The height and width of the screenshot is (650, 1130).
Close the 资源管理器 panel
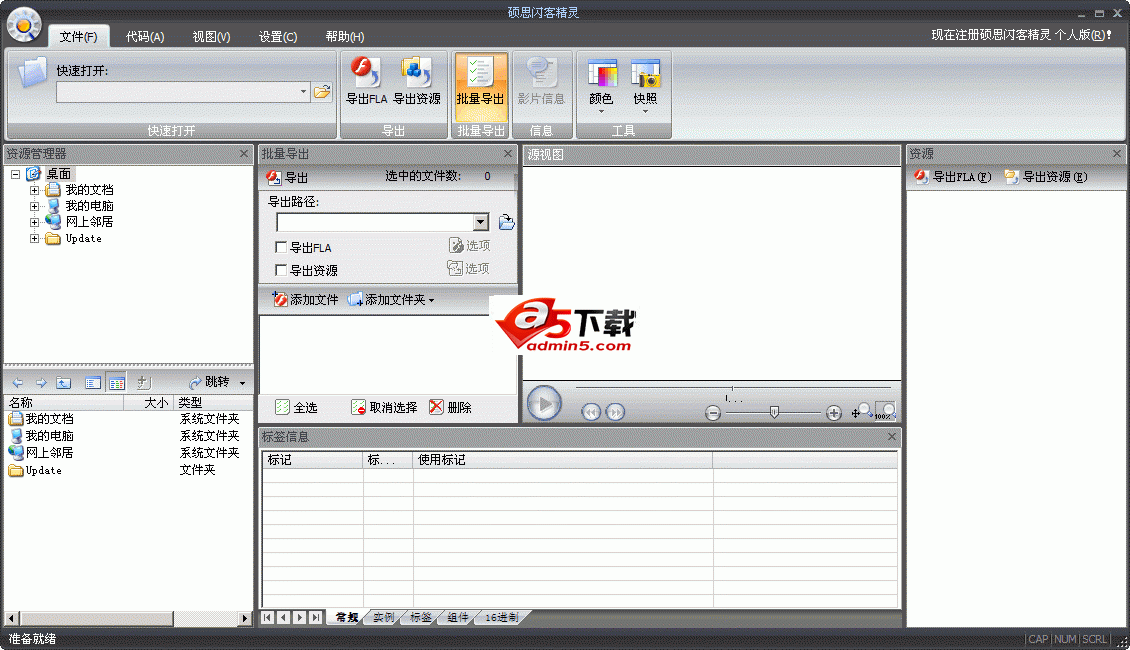244,153
